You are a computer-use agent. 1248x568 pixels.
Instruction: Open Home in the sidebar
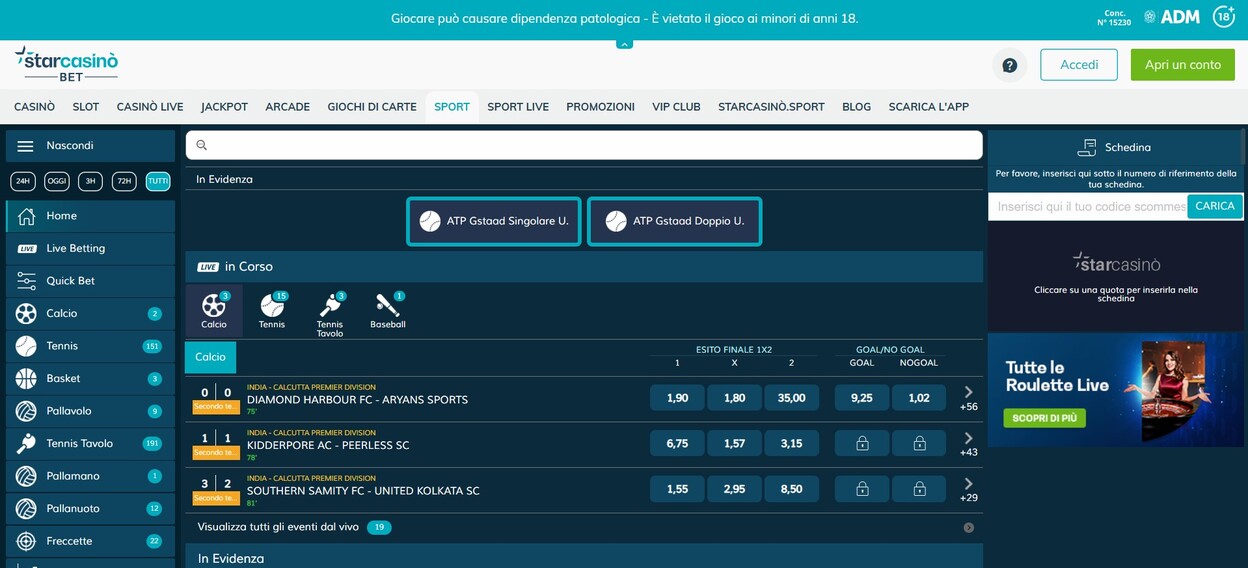[90, 216]
